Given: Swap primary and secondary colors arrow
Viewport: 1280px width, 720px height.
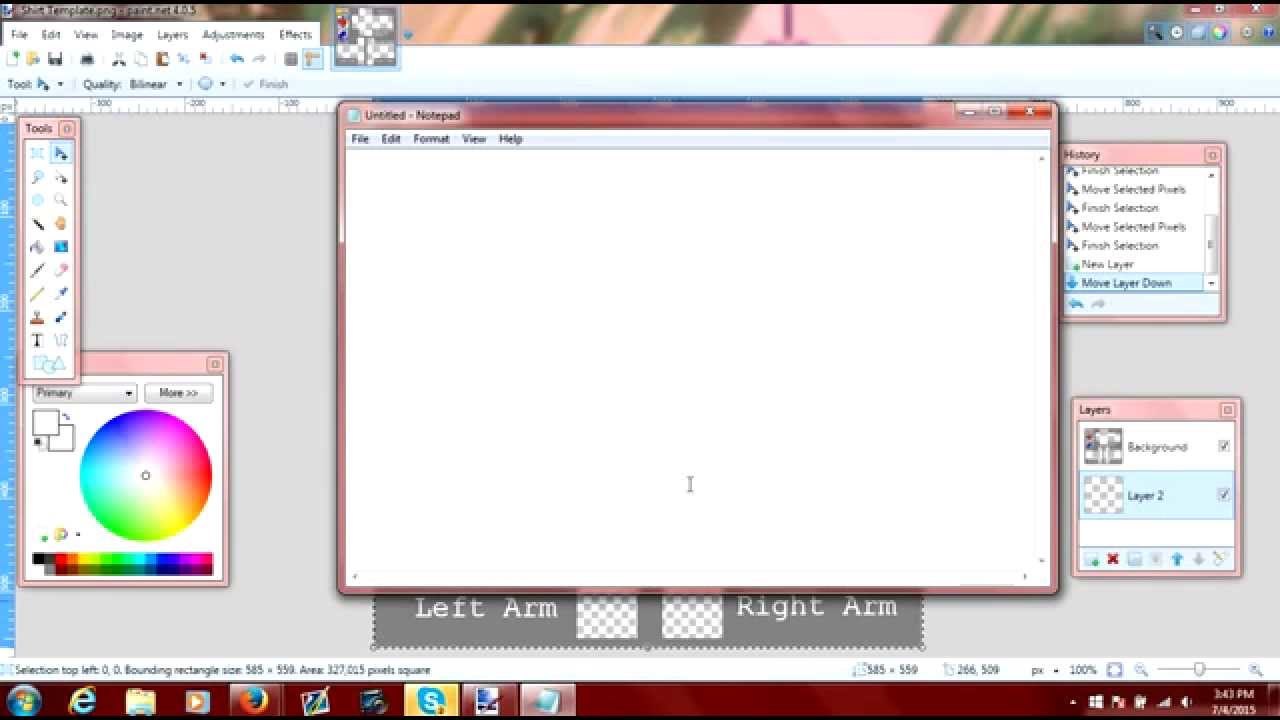Looking at the screenshot, I should pyautogui.click(x=66, y=418).
